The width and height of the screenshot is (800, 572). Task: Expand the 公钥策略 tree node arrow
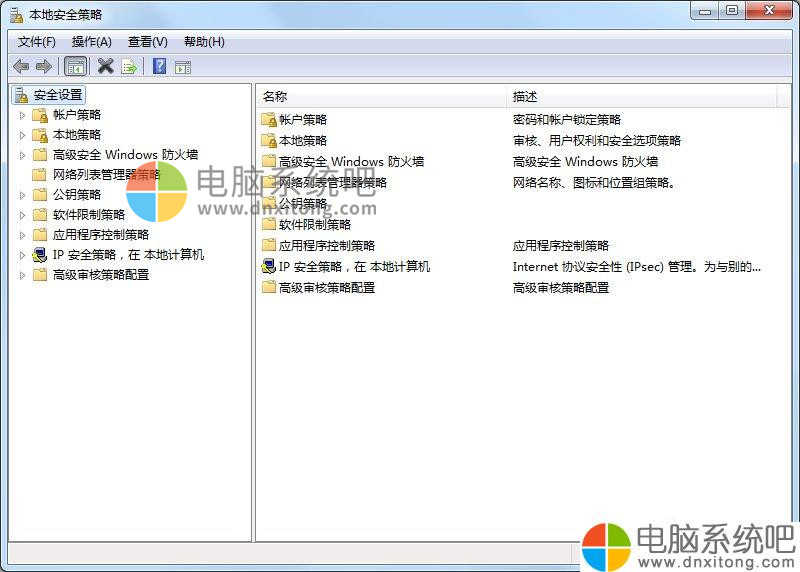pos(22,195)
